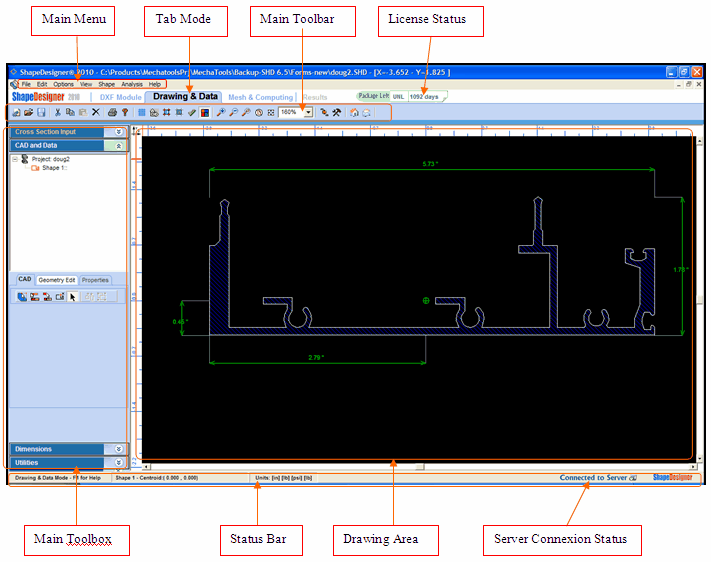Click the third CAD tool icon with red arrow
Screen dimensions: 711x562
pyautogui.click(x=47, y=297)
